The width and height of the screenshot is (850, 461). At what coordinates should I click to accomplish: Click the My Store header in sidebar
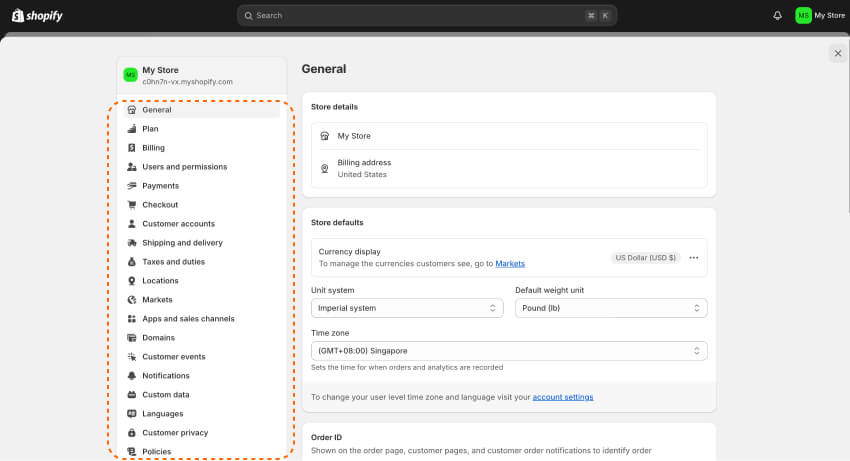[202, 75]
